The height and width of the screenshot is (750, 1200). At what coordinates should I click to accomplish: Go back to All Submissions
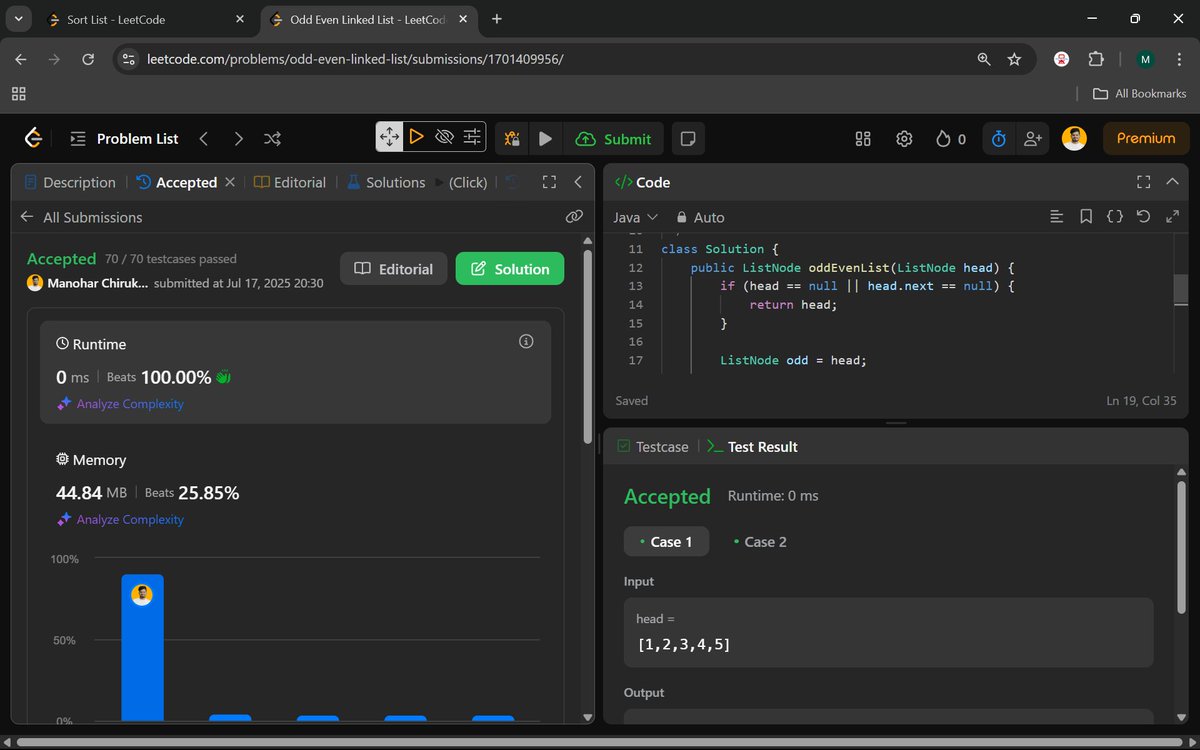pos(81,217)
